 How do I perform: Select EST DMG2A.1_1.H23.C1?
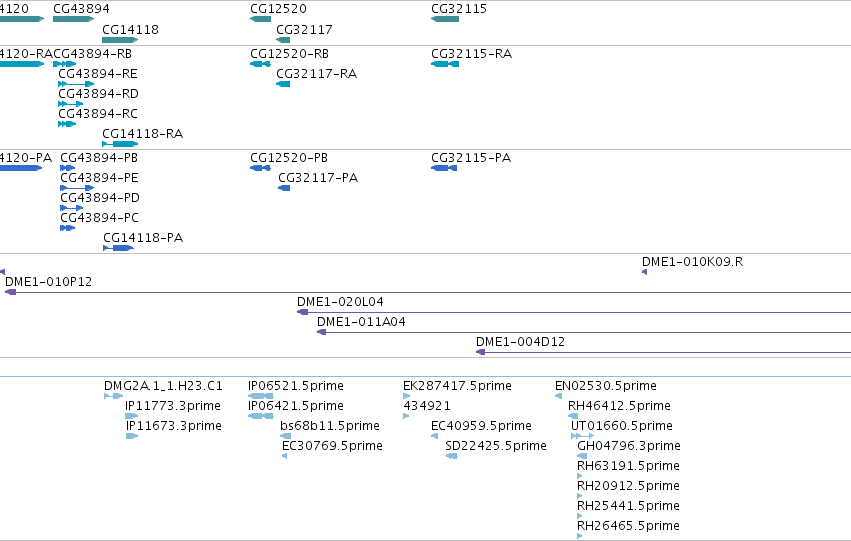tap(113, 397)
